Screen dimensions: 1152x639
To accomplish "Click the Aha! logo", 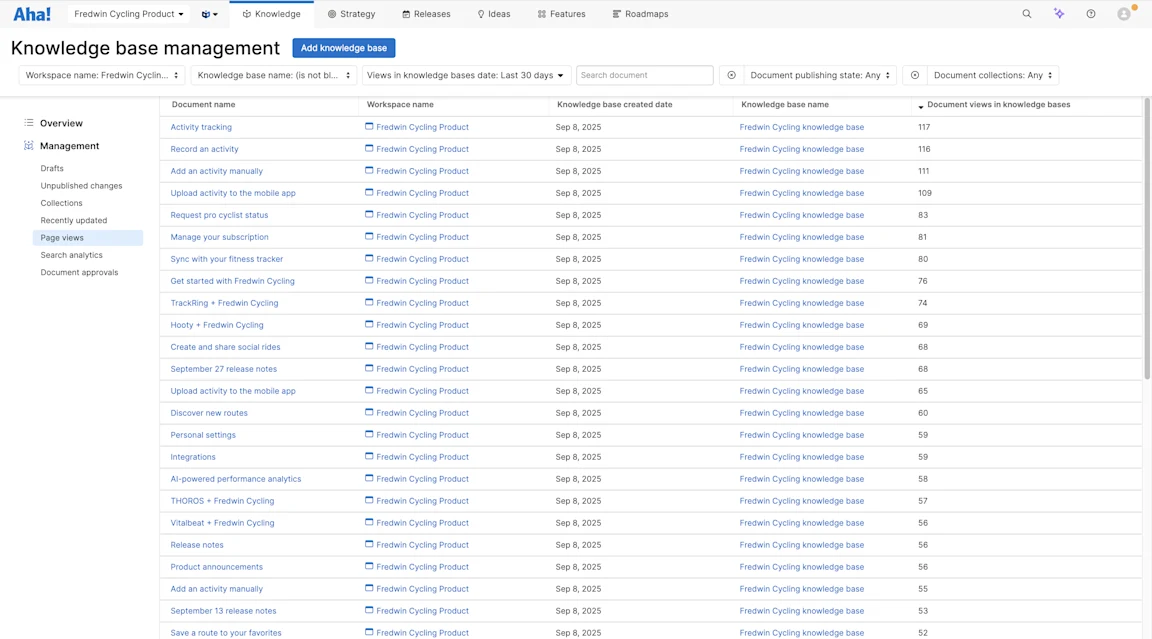I will click(x=32, y=14).
